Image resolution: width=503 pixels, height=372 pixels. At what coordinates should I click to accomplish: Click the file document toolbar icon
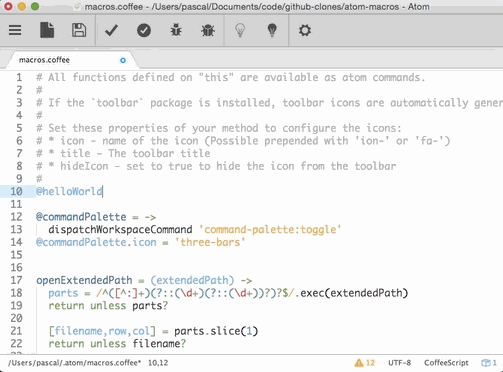(47, 30)
